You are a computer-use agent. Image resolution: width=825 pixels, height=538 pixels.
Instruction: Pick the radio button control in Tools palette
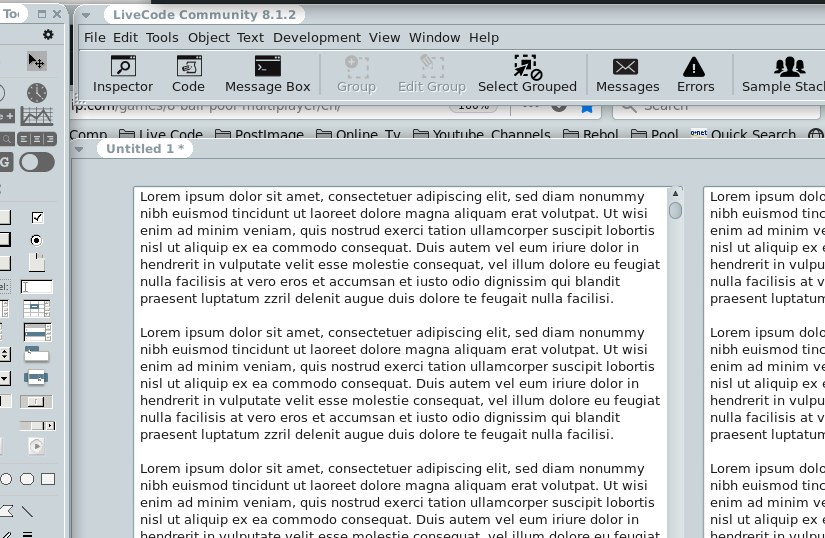(36, 240)
